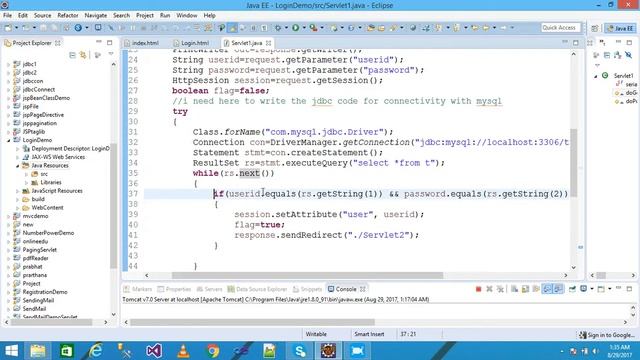This screenshot has height=360, width=640.
Task: Open the File menu
Action: pos(7,16)
